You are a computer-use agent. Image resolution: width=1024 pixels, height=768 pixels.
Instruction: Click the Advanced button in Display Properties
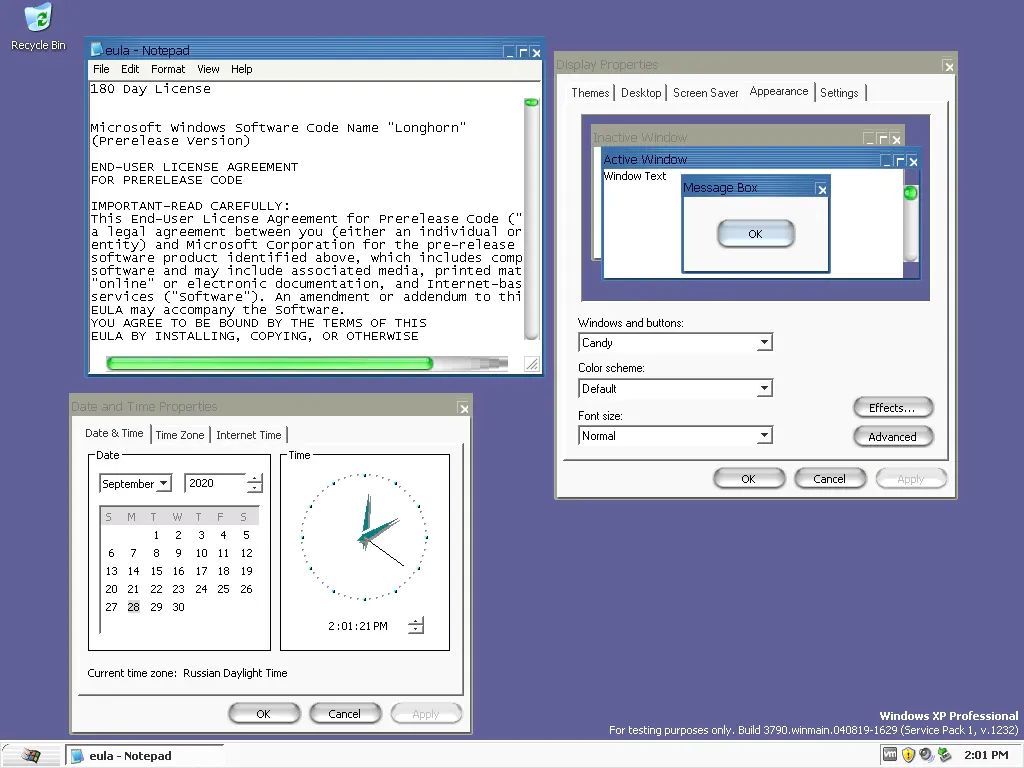(x=892, y=437)
